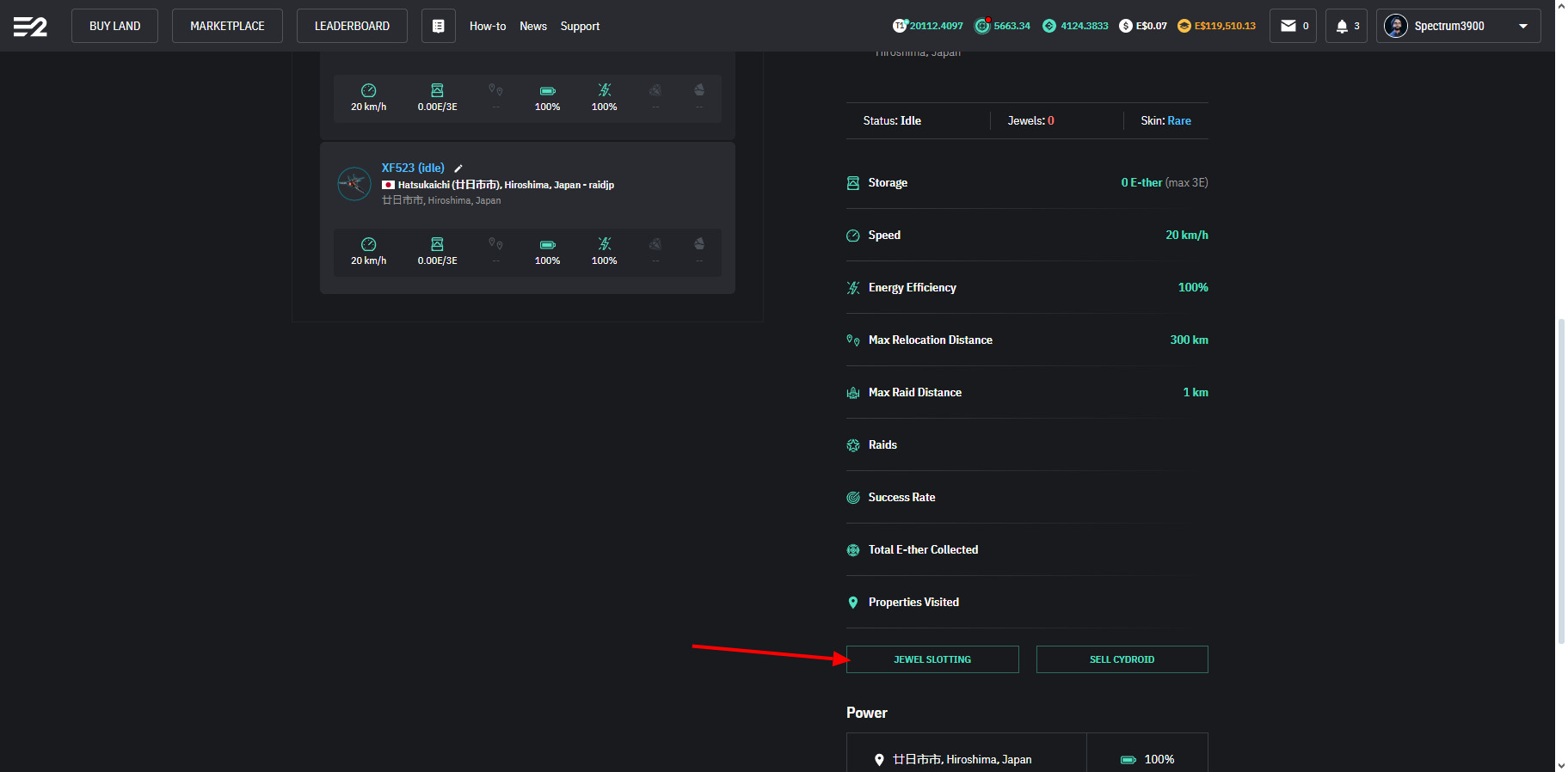Viewport: 1568px width, 772px height.
Task: Click the E$ dollar balance icon
Action: tap(1125, 26)
